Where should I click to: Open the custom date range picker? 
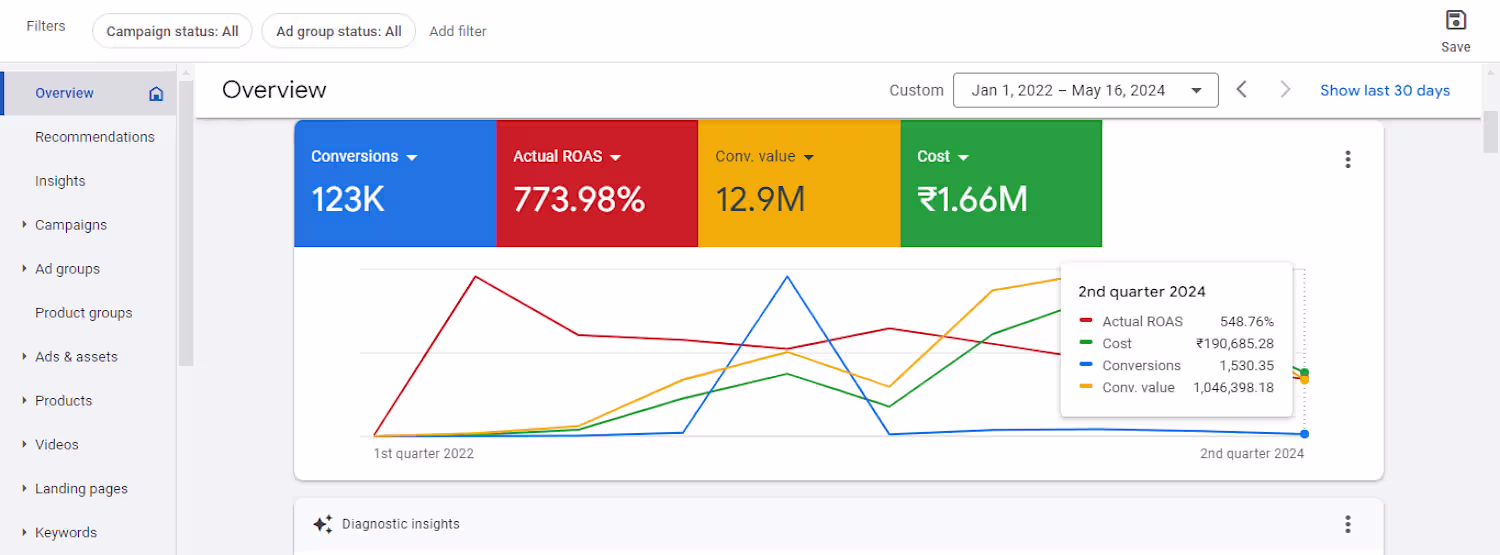(1086, 90)
